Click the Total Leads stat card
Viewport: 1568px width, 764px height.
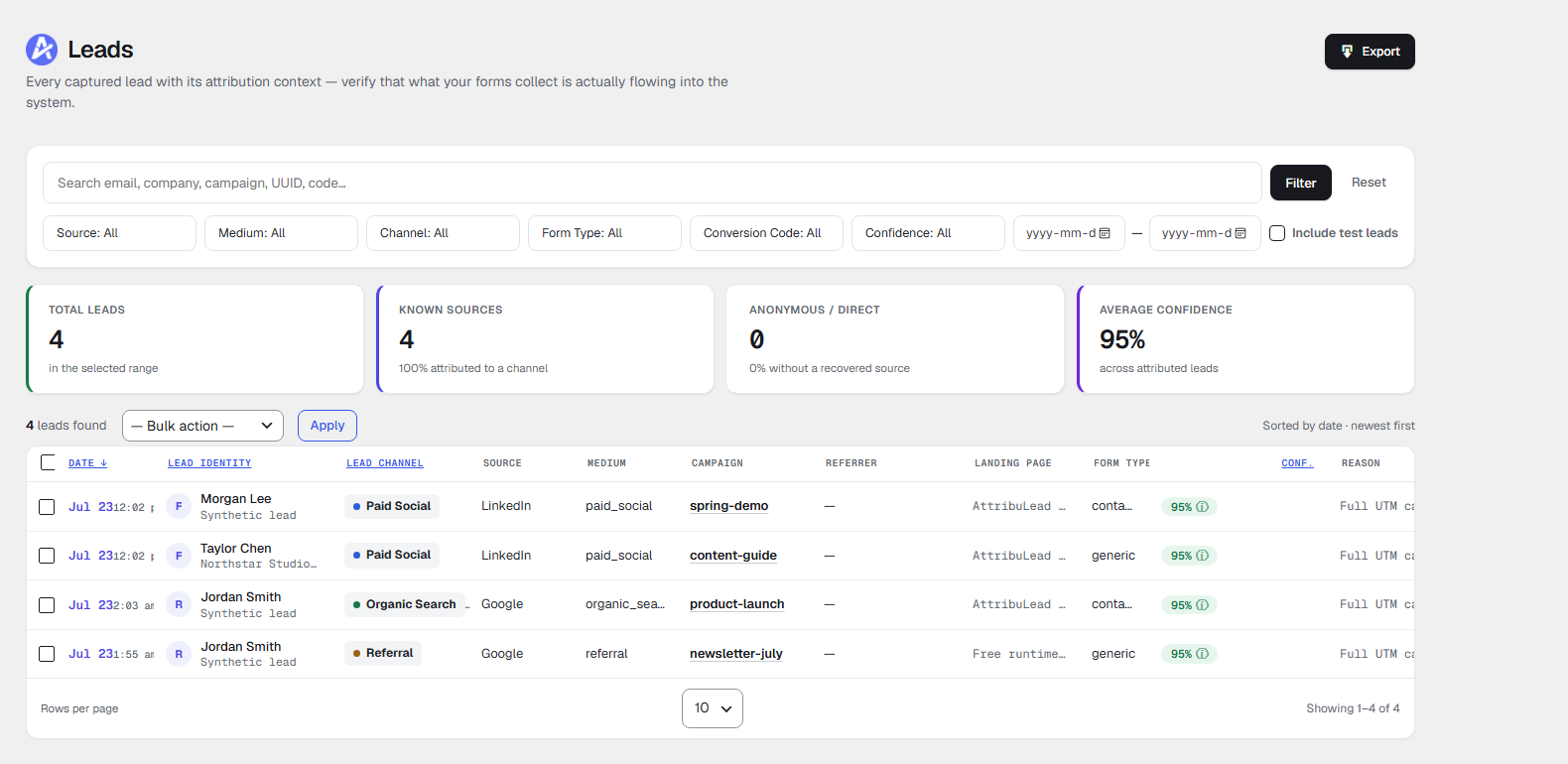click(195, 339)
